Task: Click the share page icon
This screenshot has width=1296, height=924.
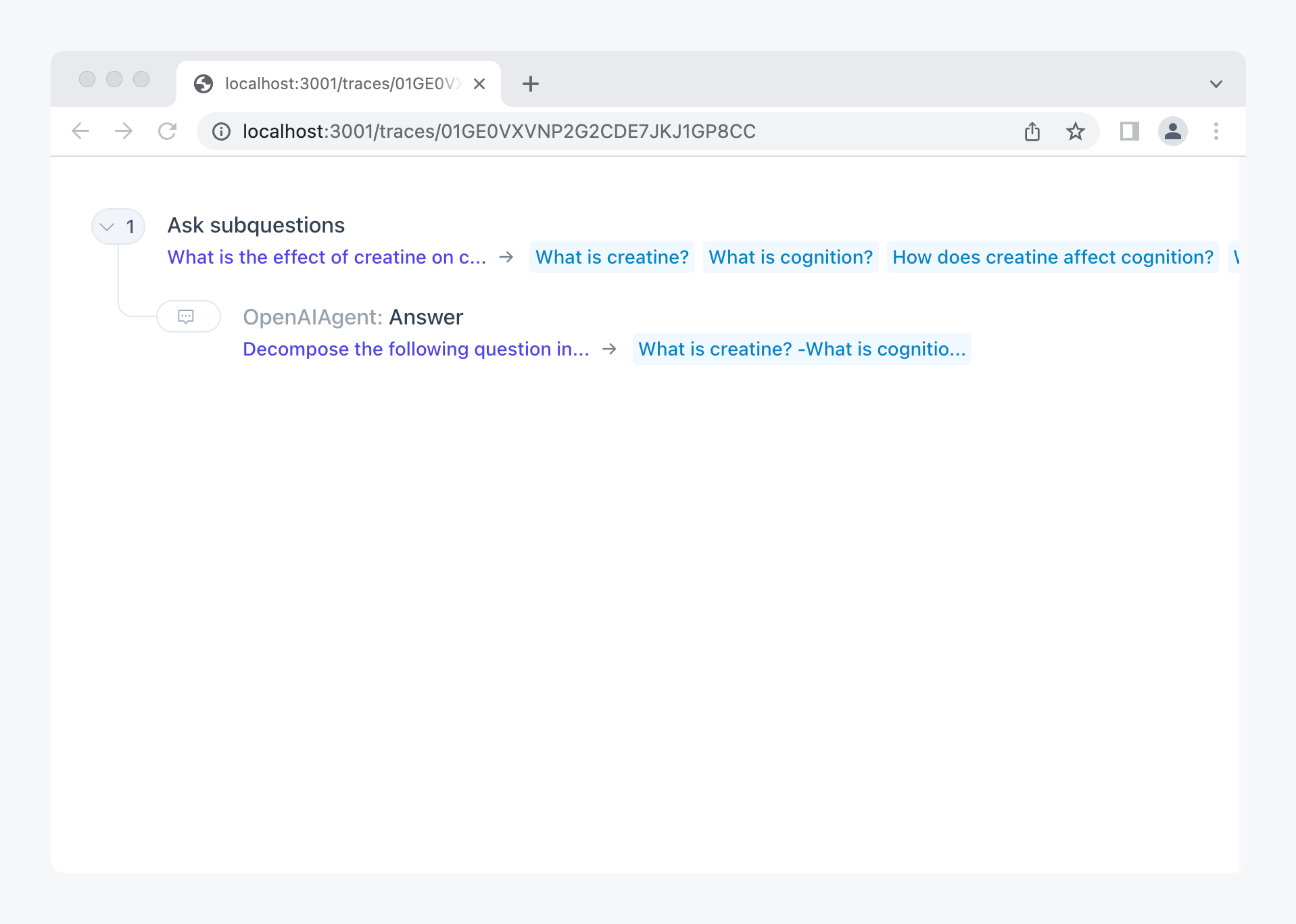Action: tap(1032, 131)
